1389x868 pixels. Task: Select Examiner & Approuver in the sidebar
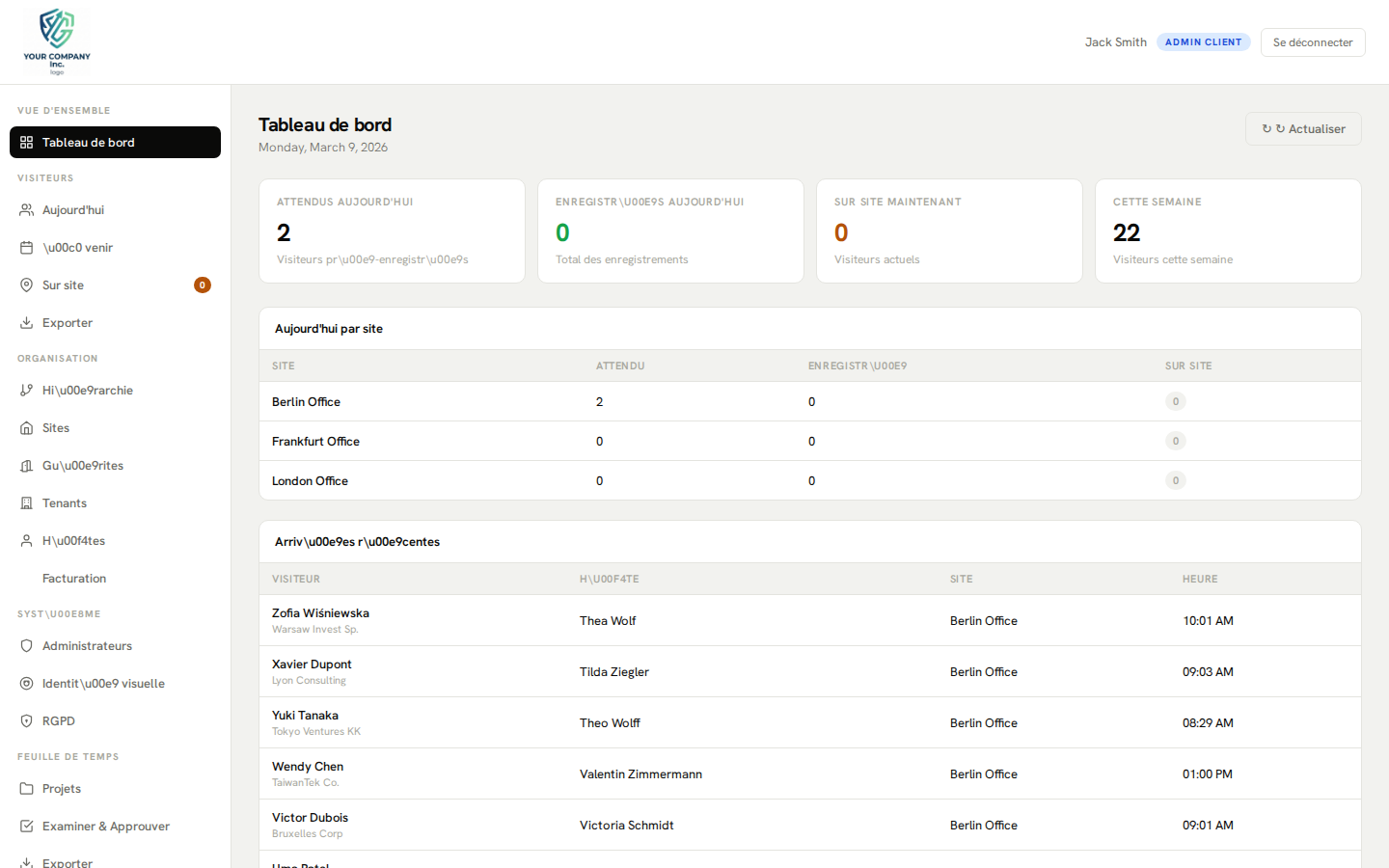[x=105, y=827]
